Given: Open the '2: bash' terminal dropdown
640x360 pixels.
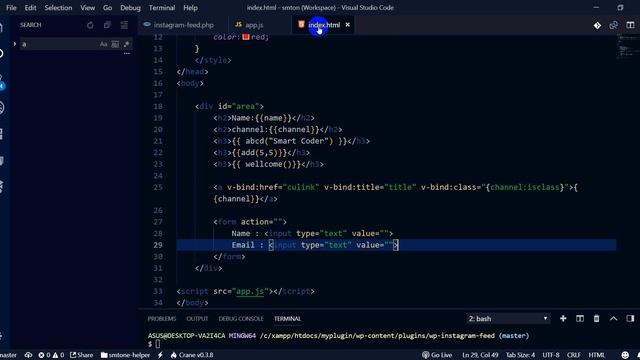Looking at the screenshot, I should pos(508,319).
